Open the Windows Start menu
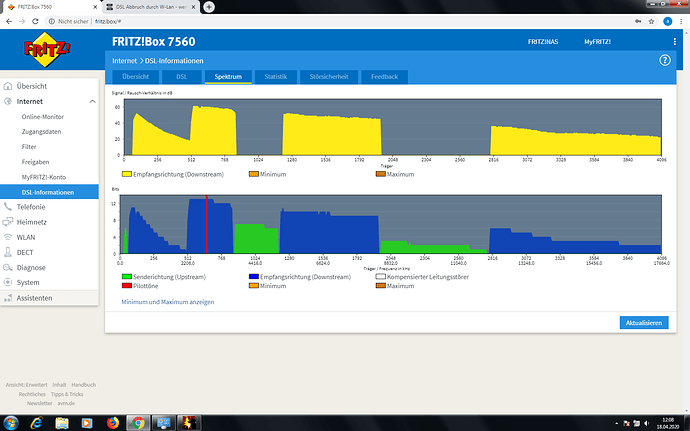This screenshot has width=690, height=431. coord(11,423)
